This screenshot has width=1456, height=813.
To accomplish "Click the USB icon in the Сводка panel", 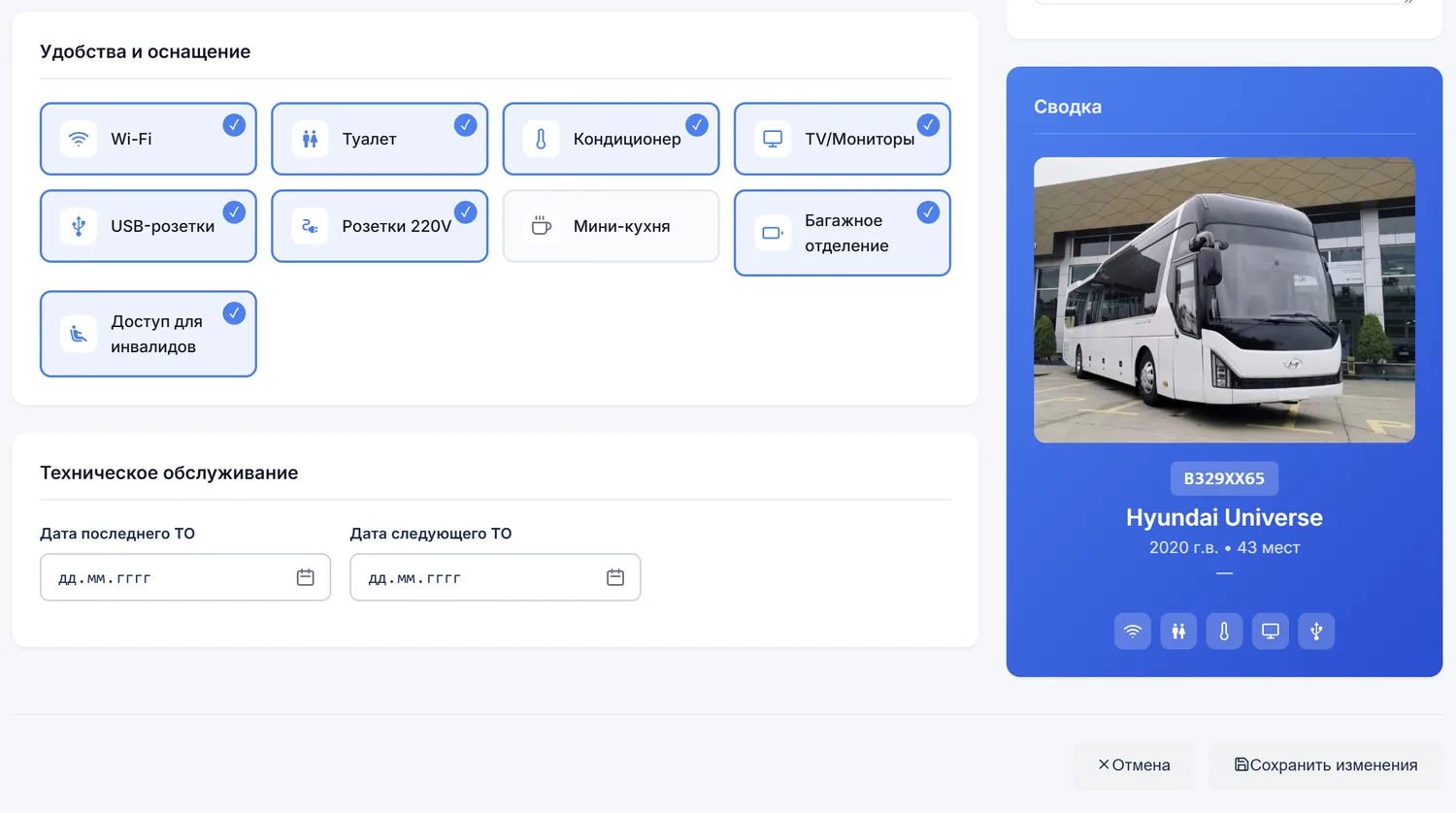I will pyautogui.click(x=1316, y=632).
